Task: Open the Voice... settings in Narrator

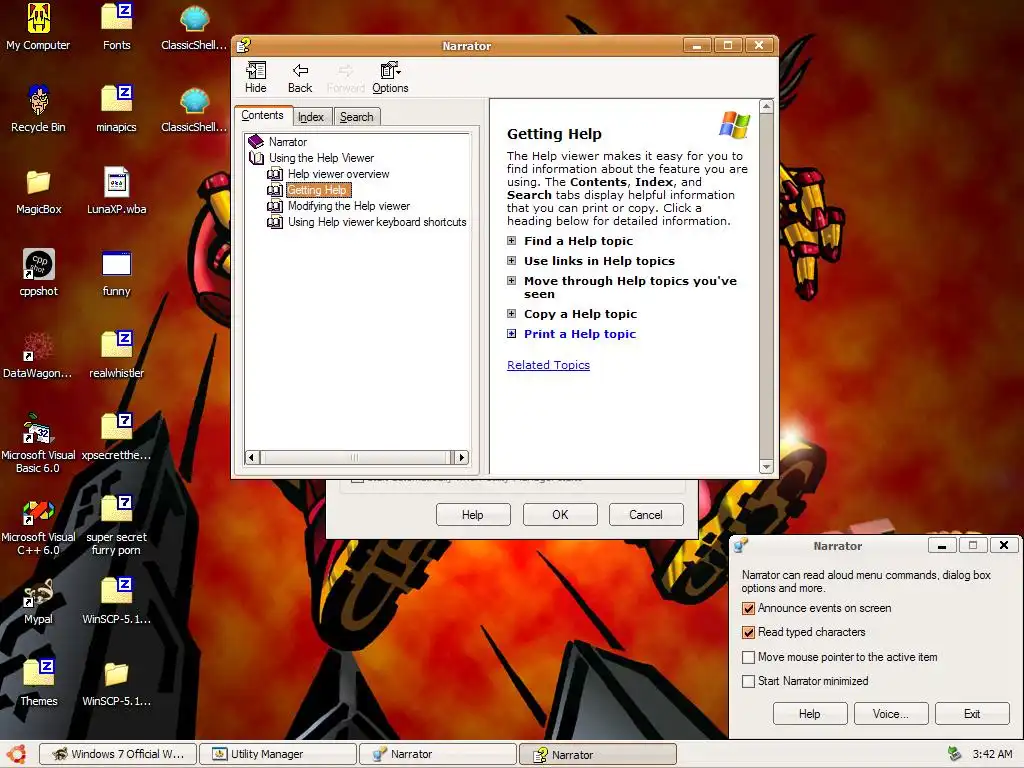Action: tap(891, 714)
